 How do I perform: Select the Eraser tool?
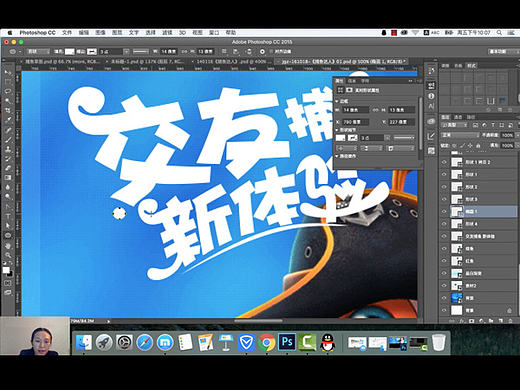click(8, 168)
